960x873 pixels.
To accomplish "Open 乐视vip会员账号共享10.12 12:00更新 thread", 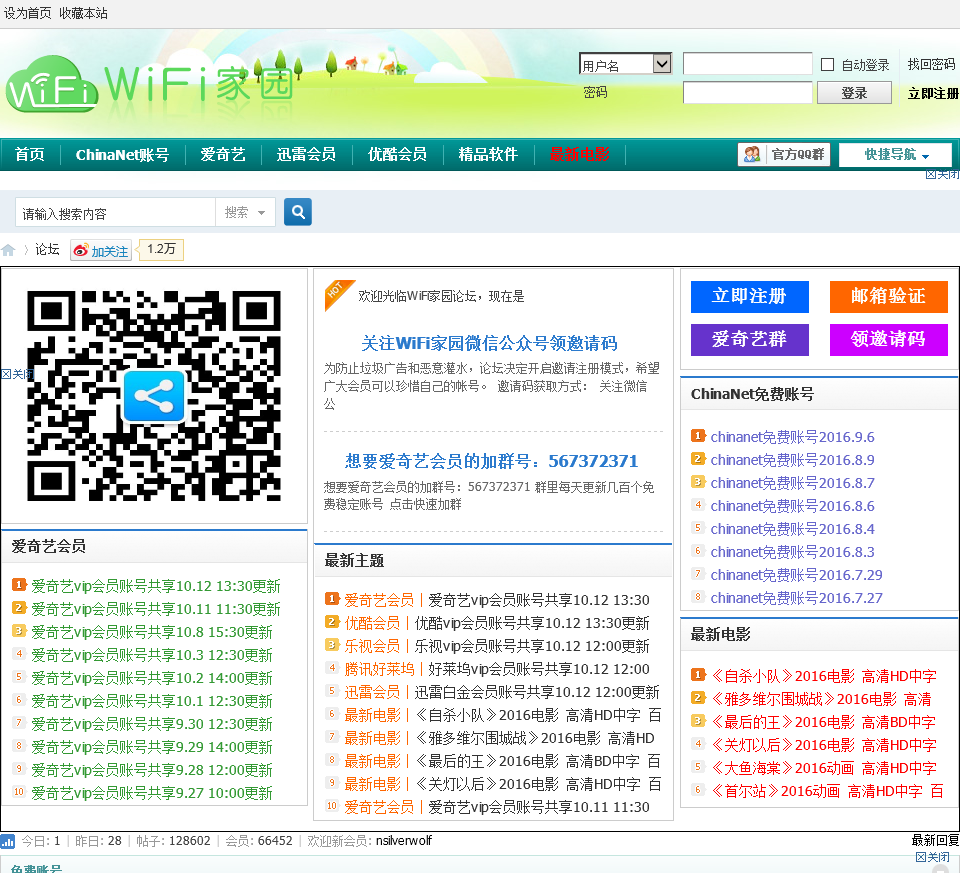I will [x=531, y=646].
